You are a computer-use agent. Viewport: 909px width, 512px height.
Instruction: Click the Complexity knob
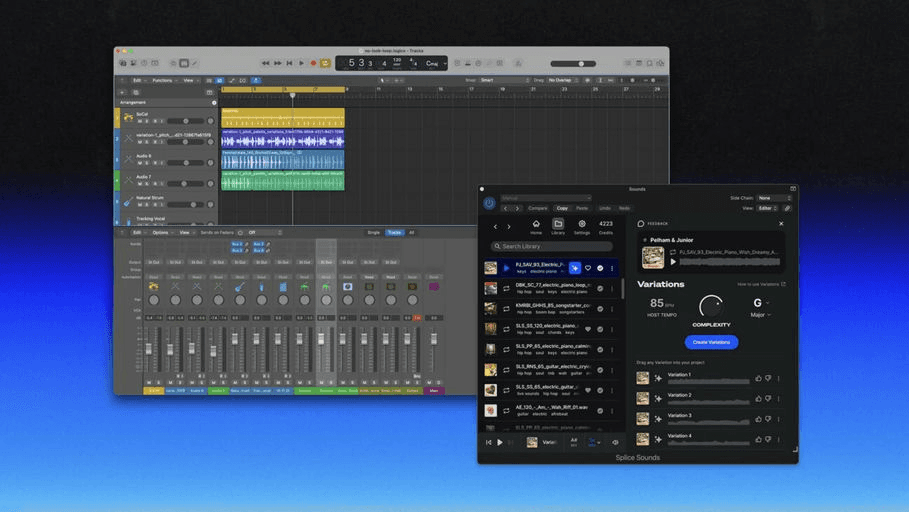[x=711, y=305]
